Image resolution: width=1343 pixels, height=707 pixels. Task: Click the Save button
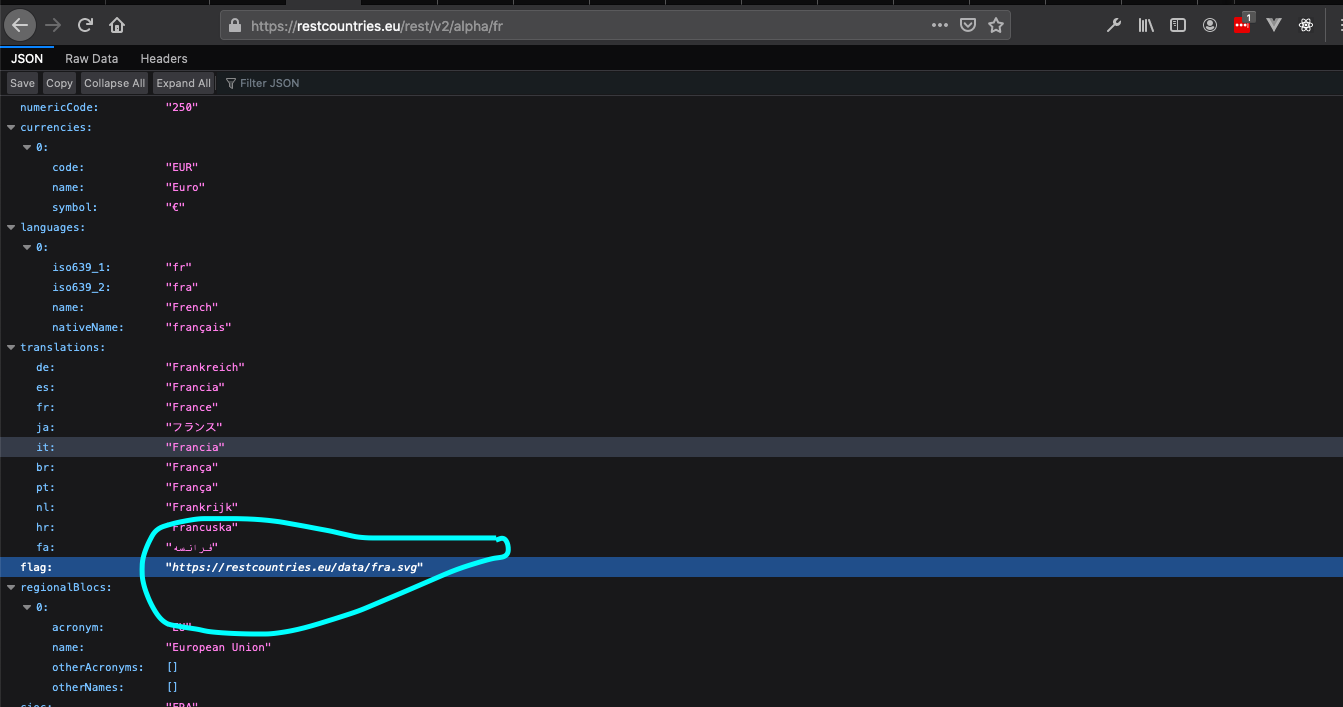[22, 83]
